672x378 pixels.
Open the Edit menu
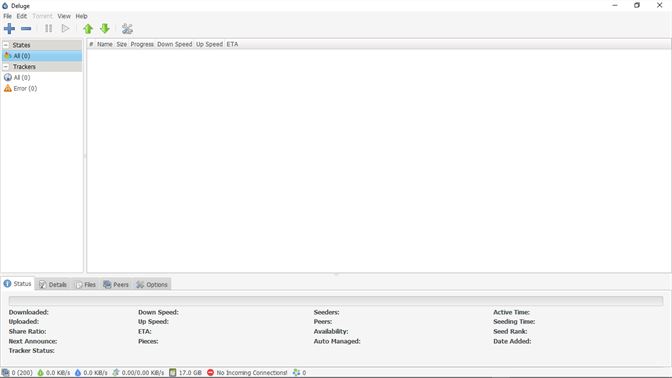click(22, 16)
